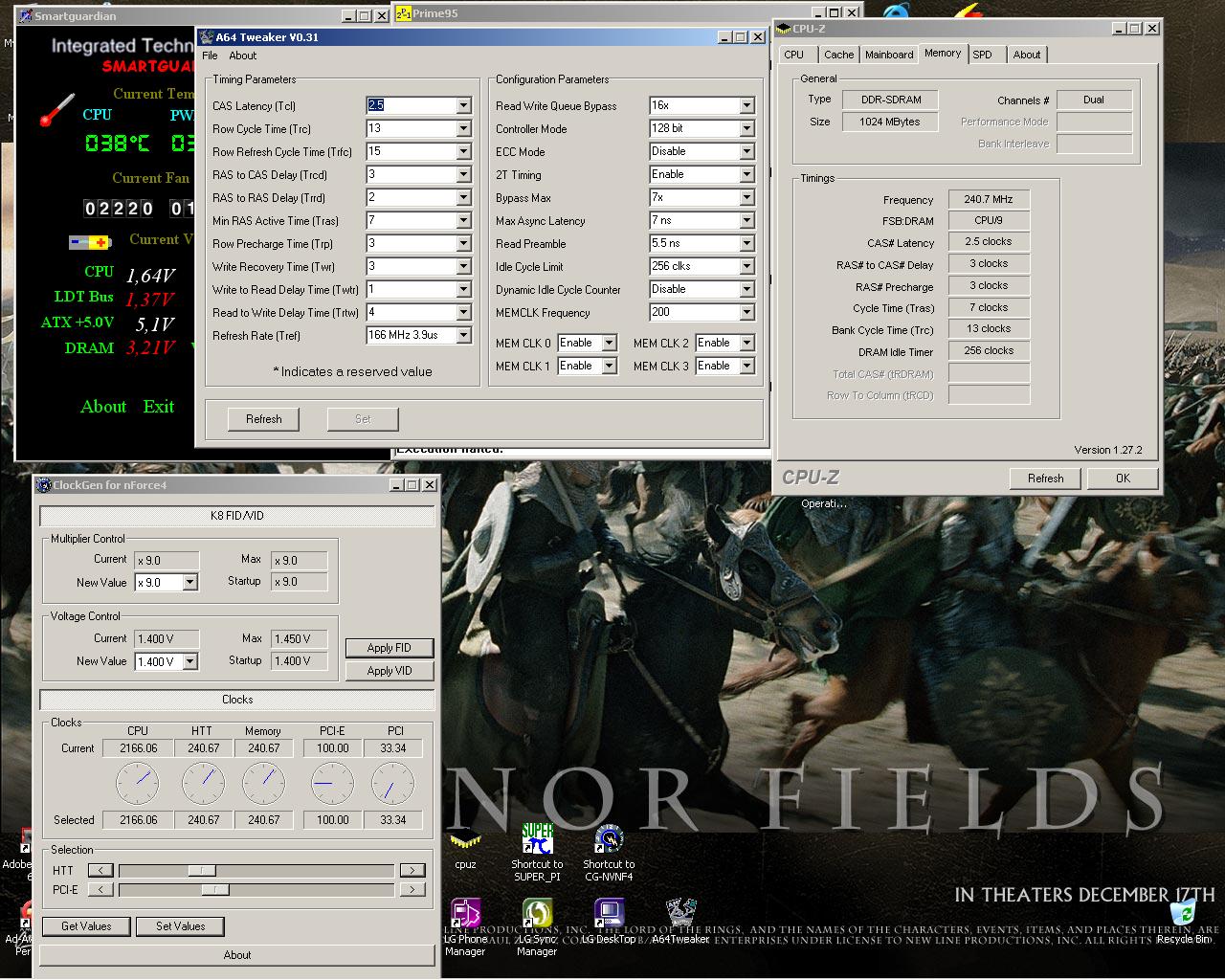
Task: Click the Clocks section button in ClockGen
Action: (x=237, y=700)
